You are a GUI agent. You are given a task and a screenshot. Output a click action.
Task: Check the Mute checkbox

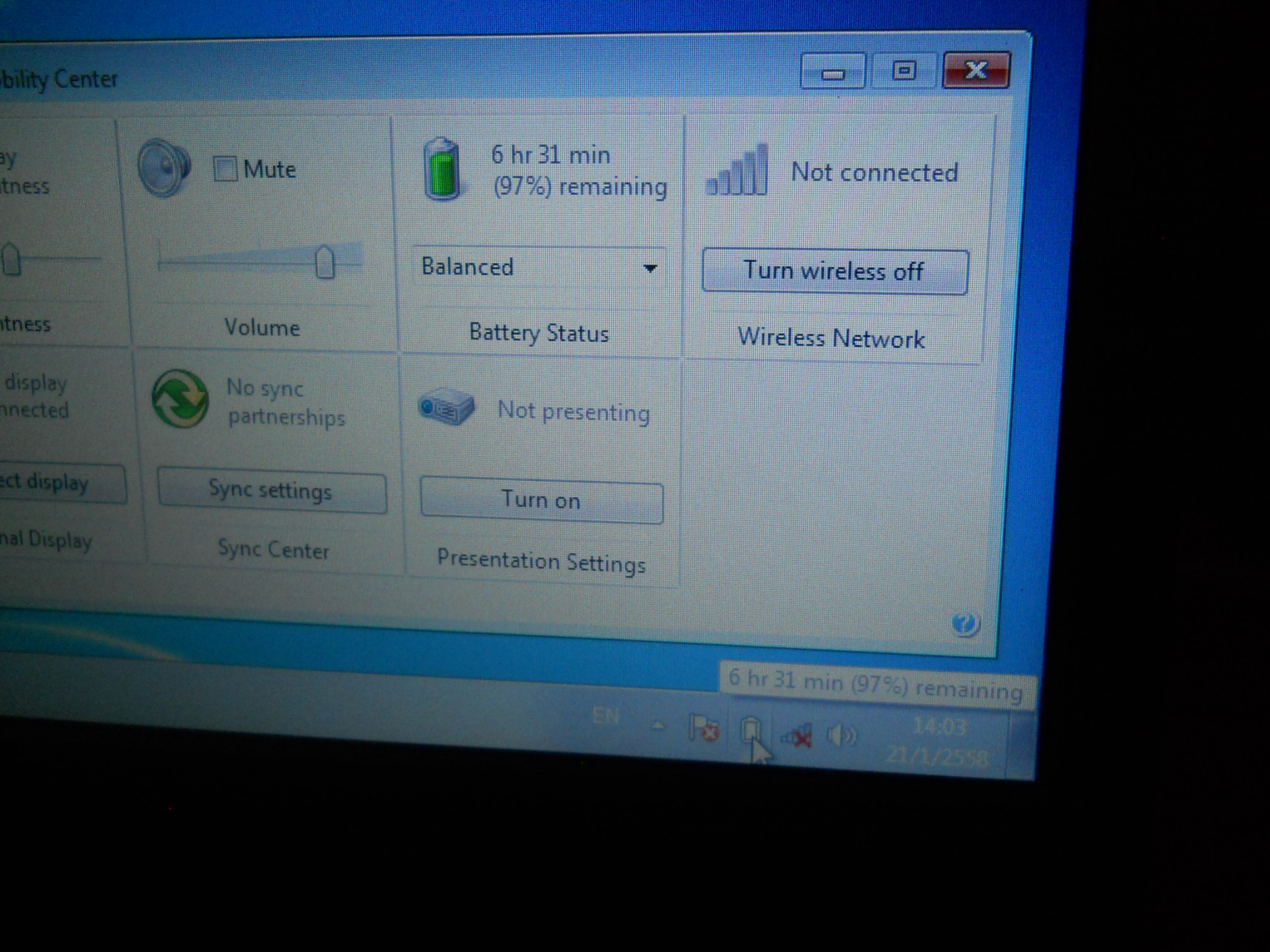coord(225,169)
